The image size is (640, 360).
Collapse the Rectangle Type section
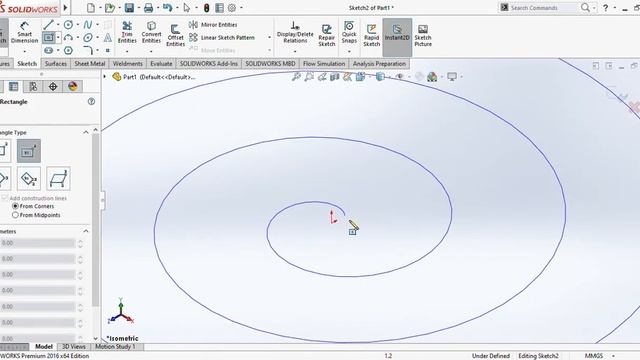(x=86, y=133)
